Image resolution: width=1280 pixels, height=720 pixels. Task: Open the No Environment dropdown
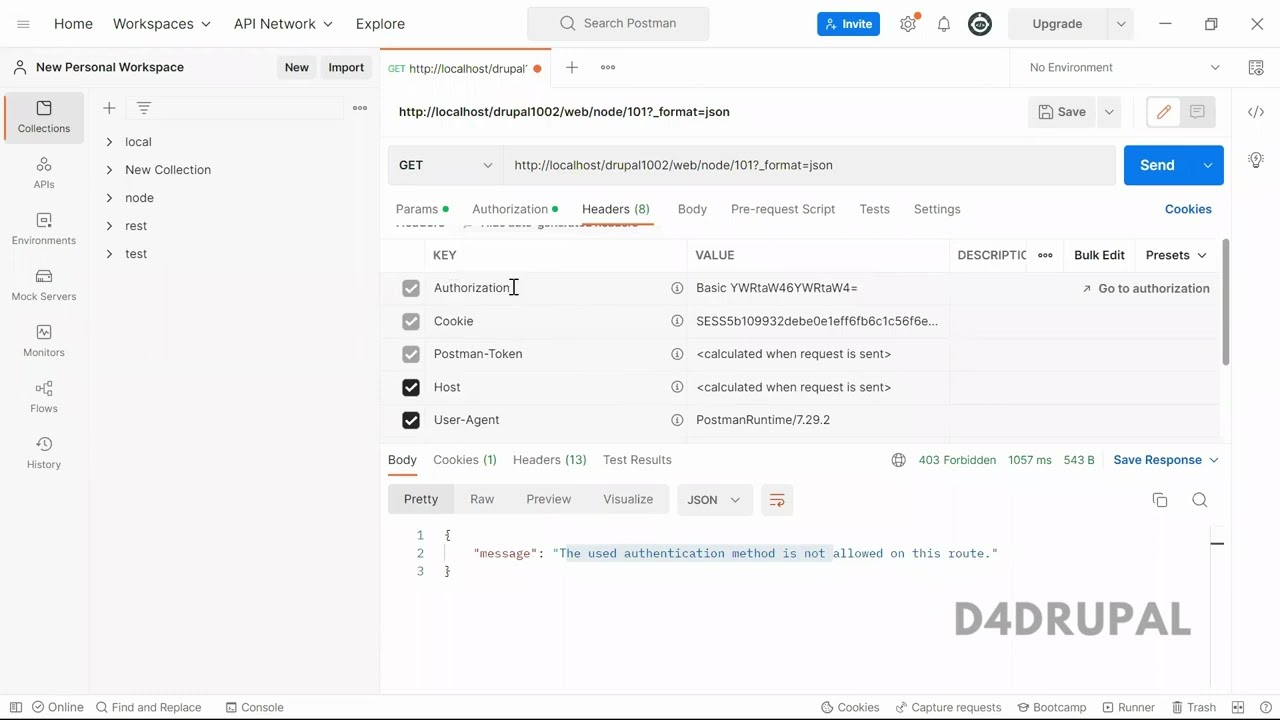[x=1125, y=67]
